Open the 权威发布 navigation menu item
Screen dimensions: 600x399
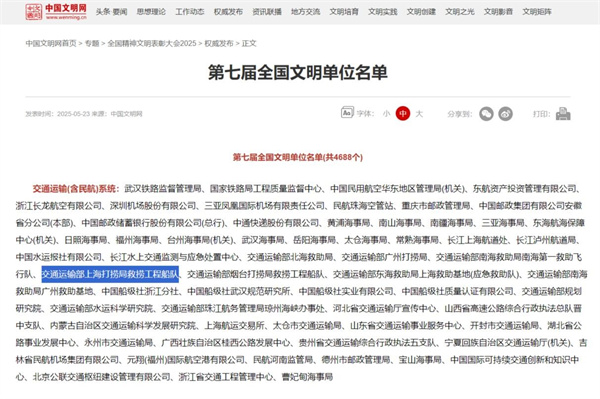coord(228,12)
